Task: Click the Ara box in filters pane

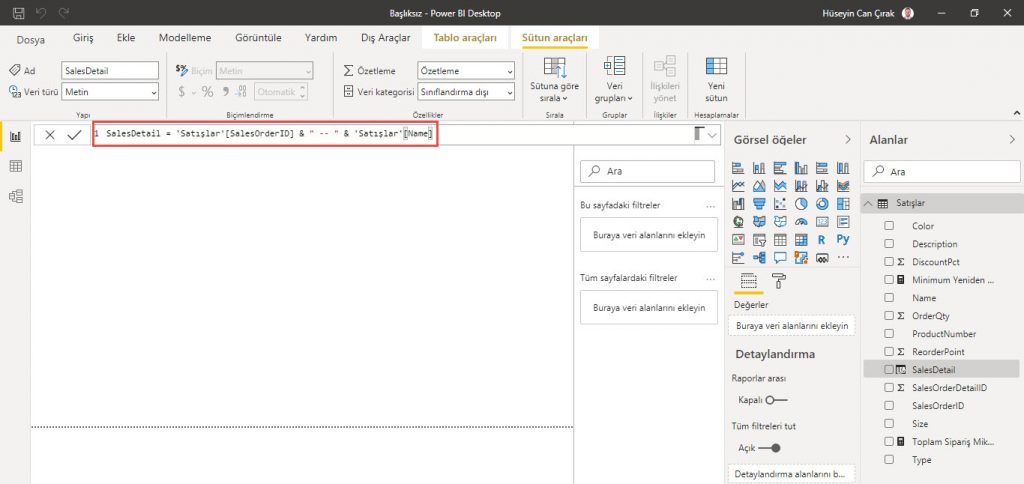Action: tap(647, 171)
